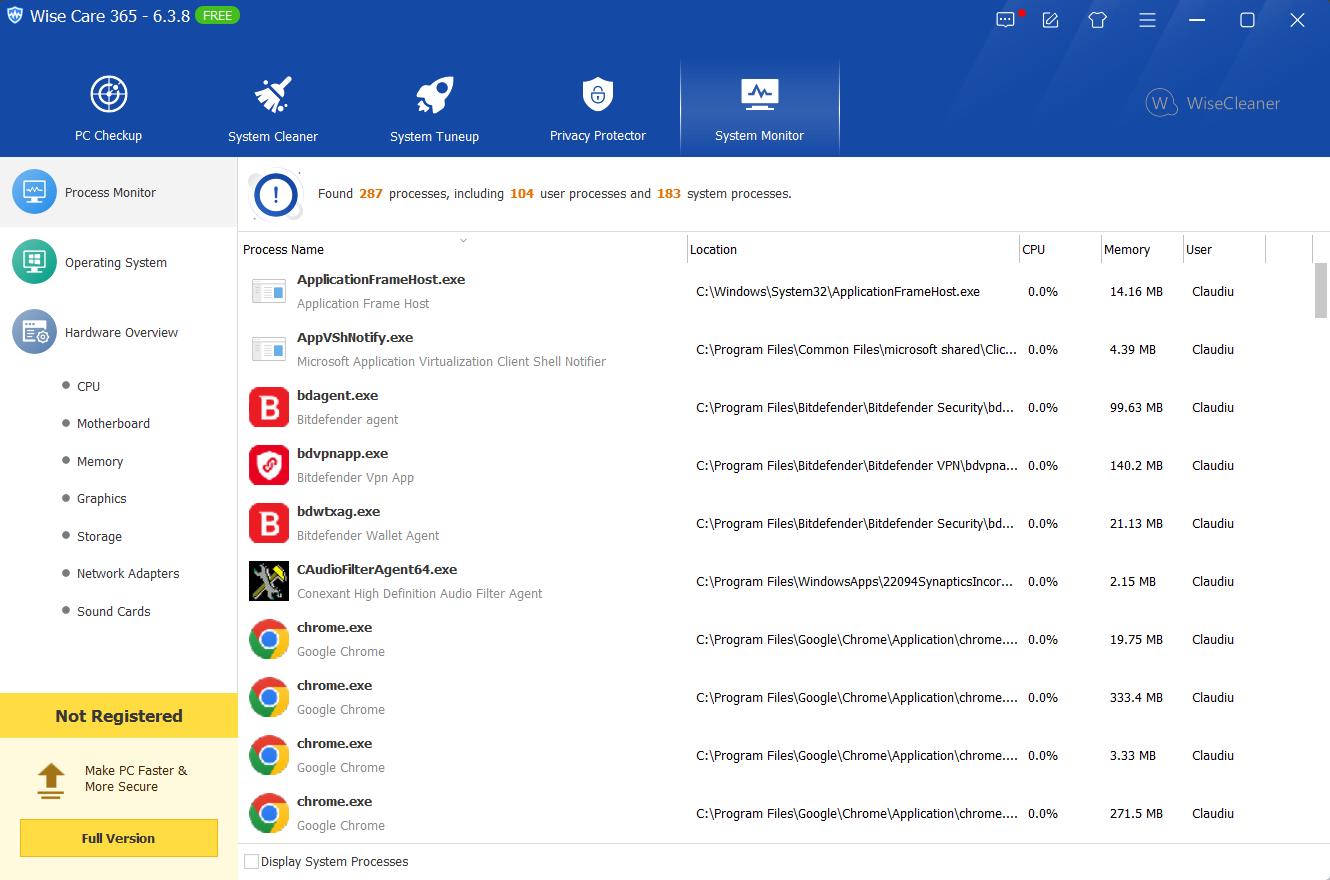1330x880 pixels.
Task: Open Graphics hardware details
Action: [x=101, y=498]
